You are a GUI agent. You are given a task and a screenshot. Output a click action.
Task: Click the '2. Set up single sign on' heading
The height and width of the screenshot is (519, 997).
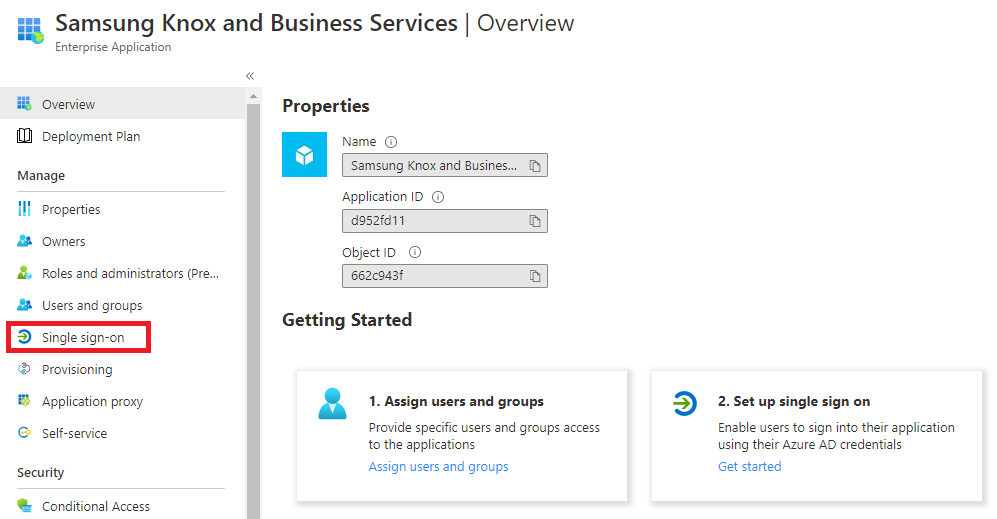click(x=794, y=401)
